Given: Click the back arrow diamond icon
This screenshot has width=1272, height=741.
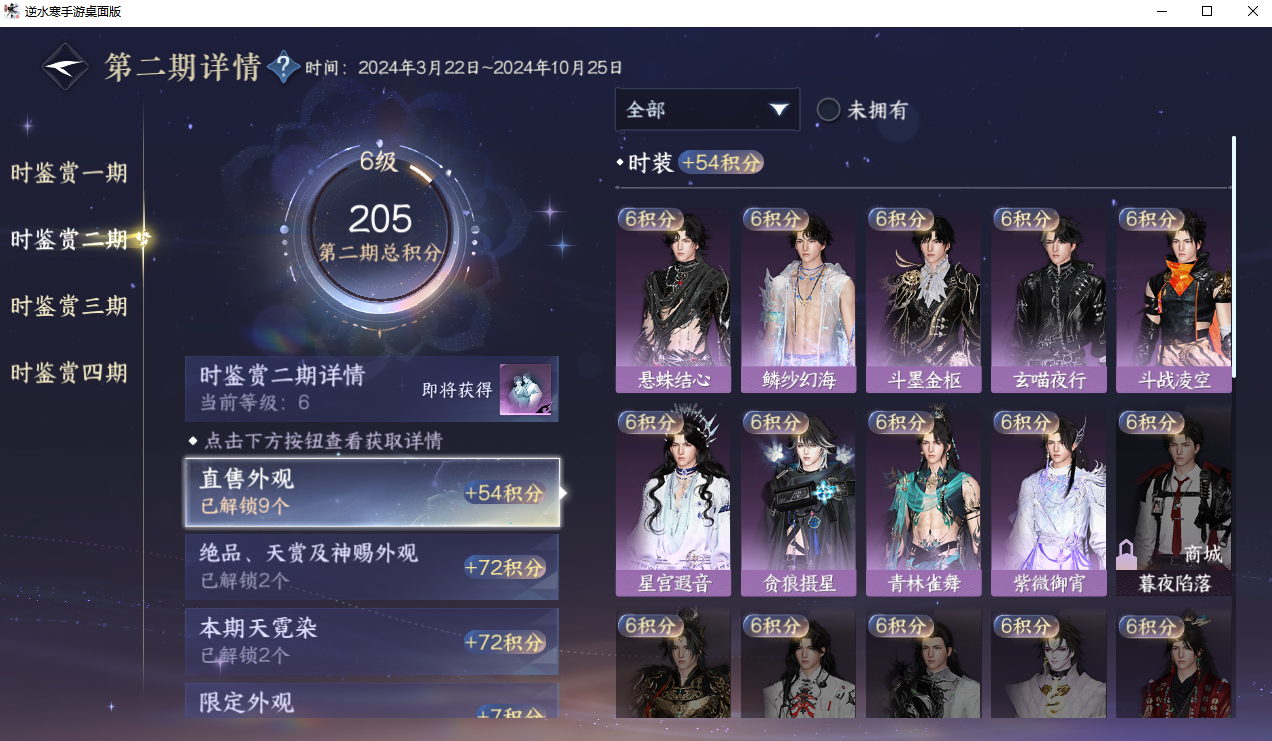Looking at the screenshot, I should [65, 68].
